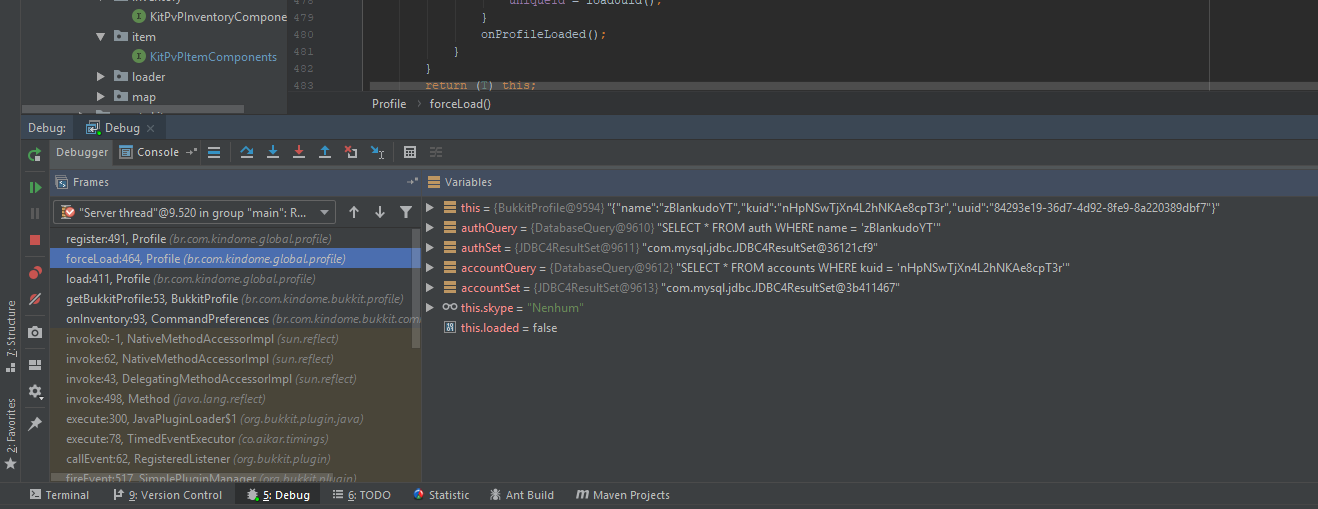
Task: Open KitPvPItemComponents in project tree
Action: pos(213,57)
